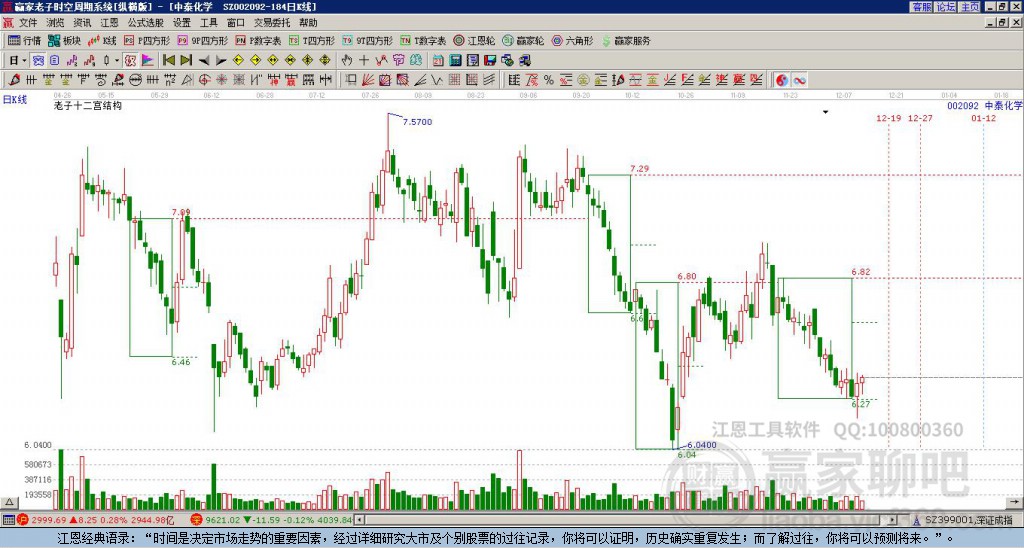Open the calendar icon in toolbar
The width and height of the screenshot is (1024, 548).
(x=438, y=61)
